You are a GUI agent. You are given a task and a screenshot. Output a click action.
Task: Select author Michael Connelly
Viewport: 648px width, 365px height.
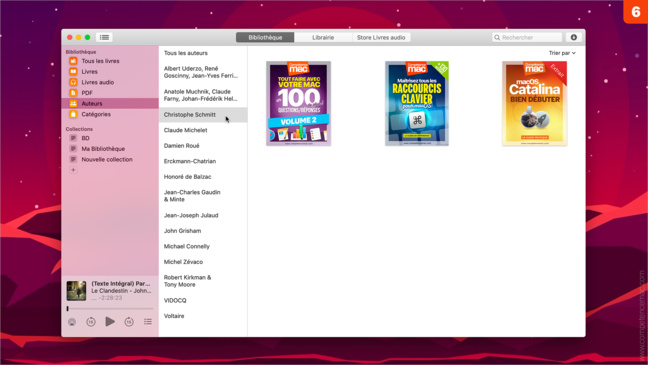203,246
